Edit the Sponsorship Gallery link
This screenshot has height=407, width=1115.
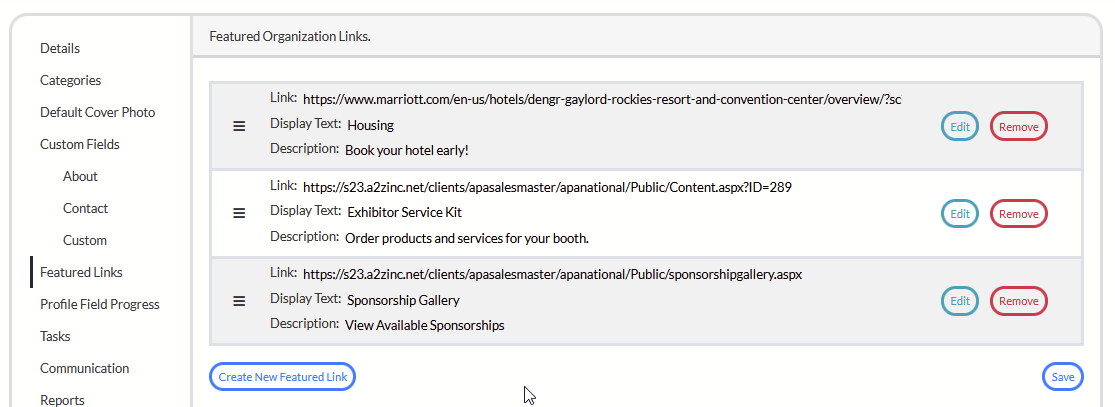click(960, 301)
